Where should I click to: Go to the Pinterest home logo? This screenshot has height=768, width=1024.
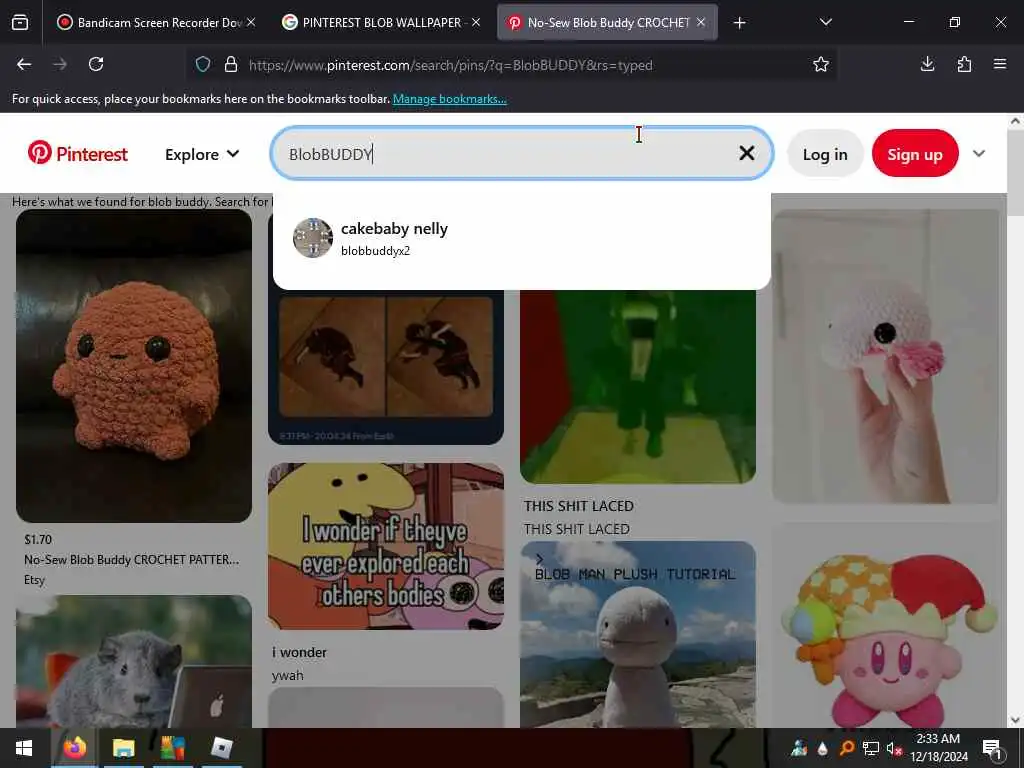(78, 154)
